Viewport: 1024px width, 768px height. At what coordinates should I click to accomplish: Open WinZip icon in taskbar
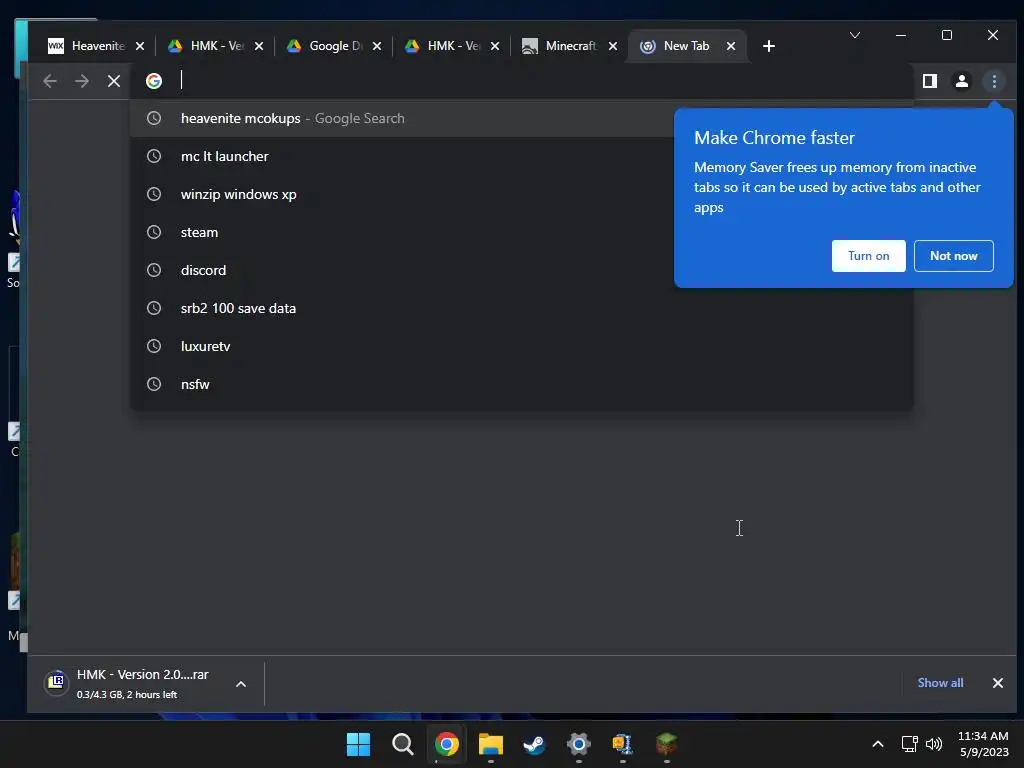tap(622, 744)
